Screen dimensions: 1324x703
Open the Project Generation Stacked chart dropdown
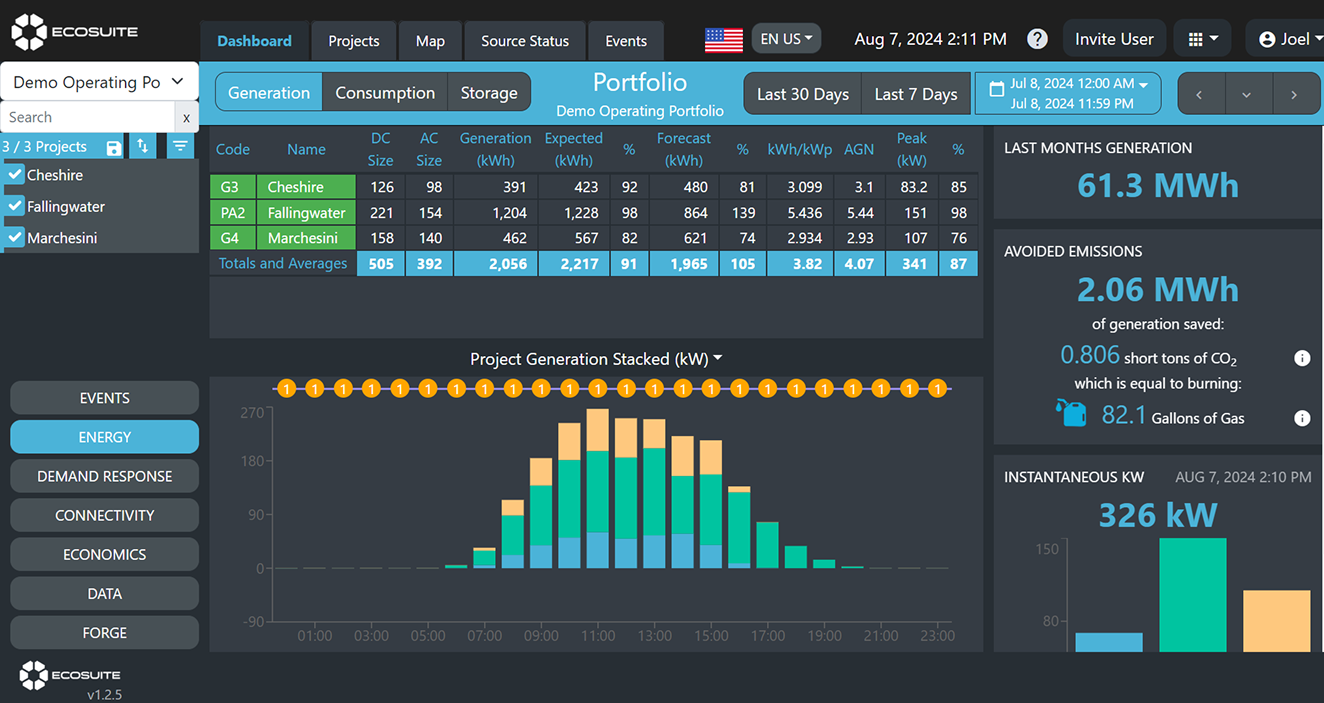point(718,357)
